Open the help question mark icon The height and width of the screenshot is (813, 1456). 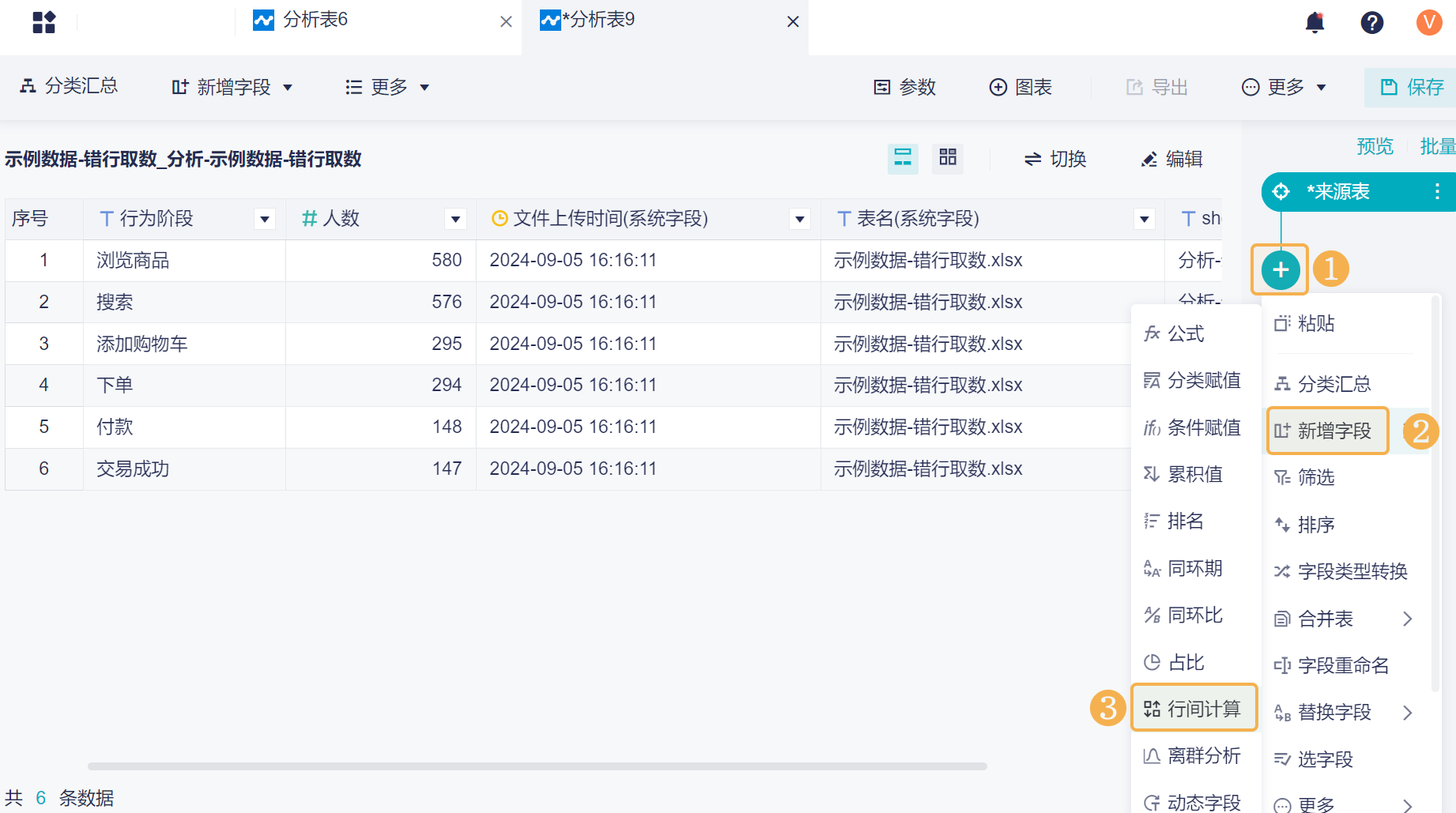click(1371, 22)
